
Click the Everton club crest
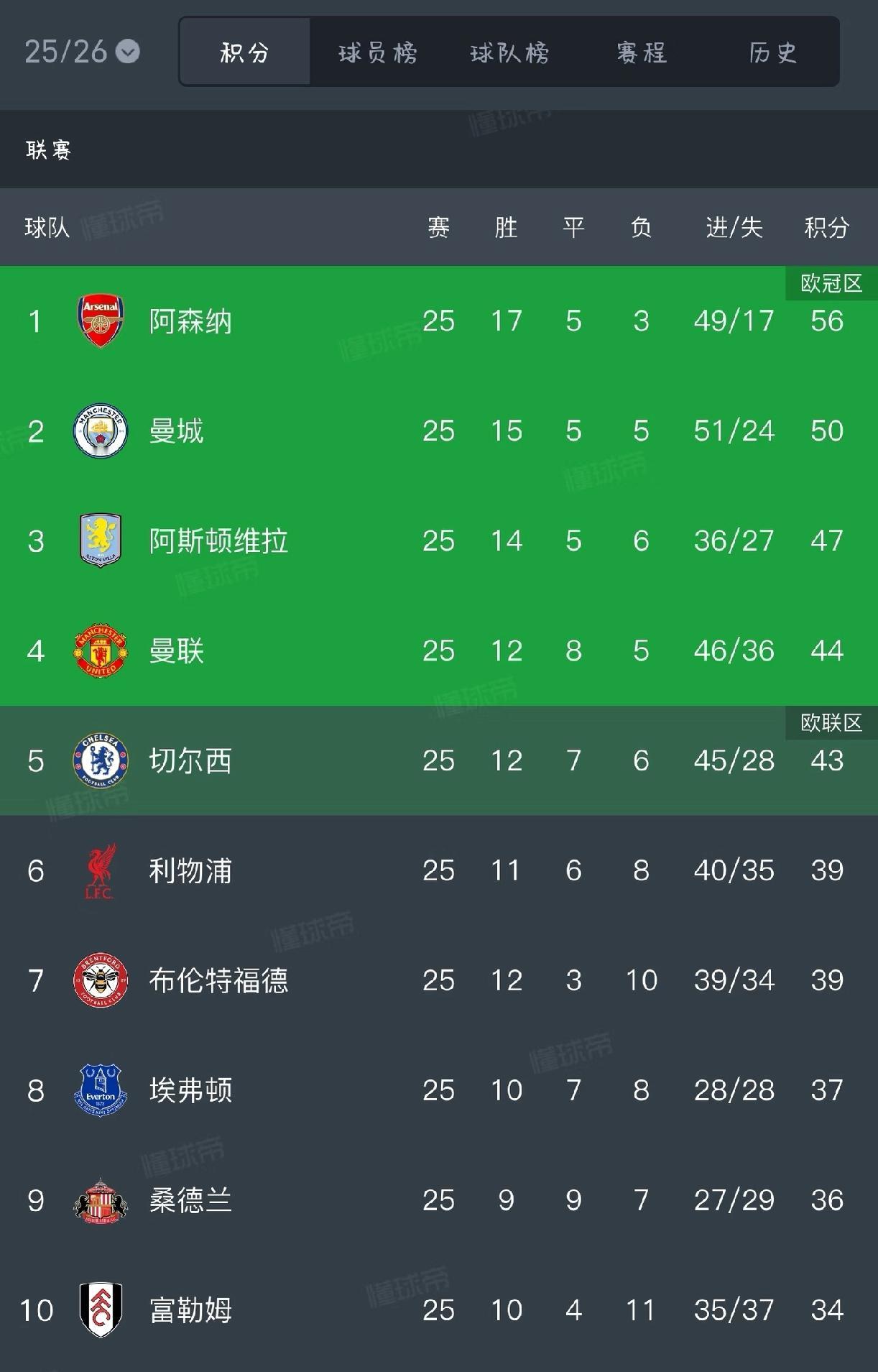pos(101,1090)
